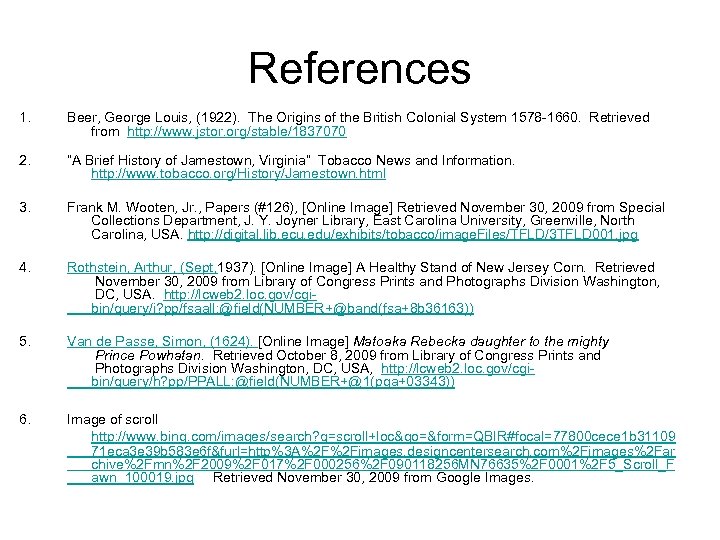Click 'Photographs Division Washington, DC, USA,' in reference 5
The image size is (720, 540).
coord(233,369)
